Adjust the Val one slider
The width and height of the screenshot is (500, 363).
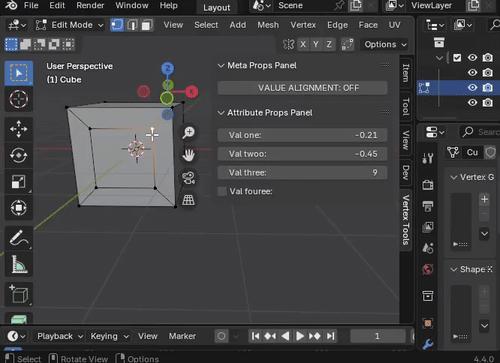pos(302,135)
